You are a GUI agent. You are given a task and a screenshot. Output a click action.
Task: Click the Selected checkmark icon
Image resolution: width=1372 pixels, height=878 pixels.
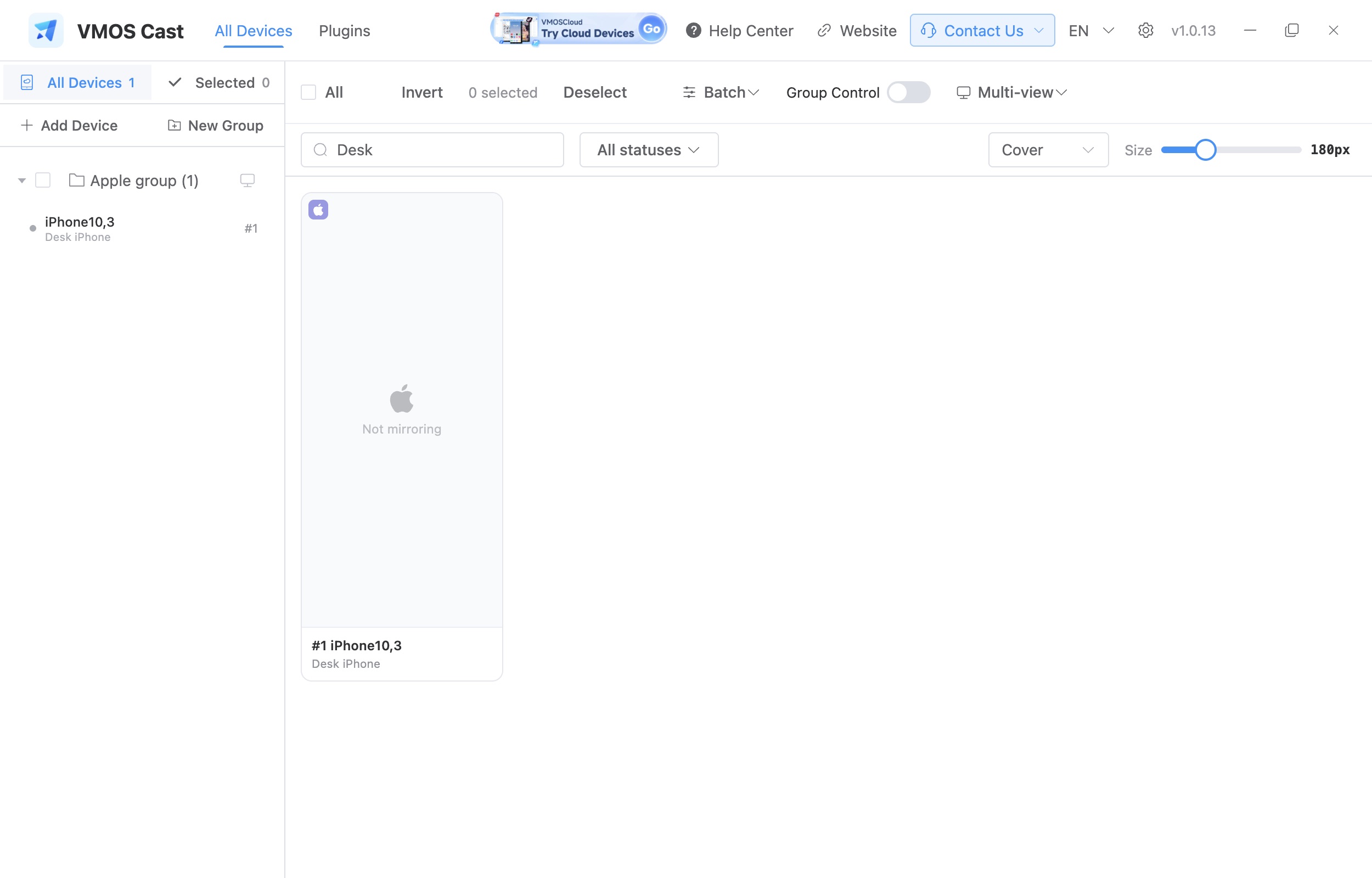click(x=175, y=82)
